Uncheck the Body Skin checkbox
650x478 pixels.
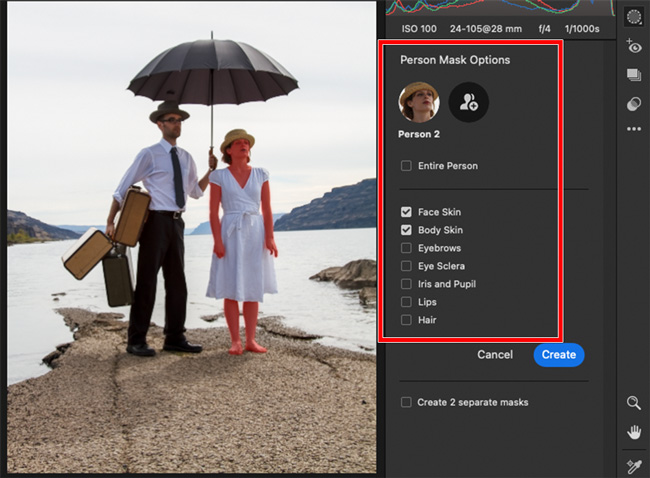click(406, 230)
